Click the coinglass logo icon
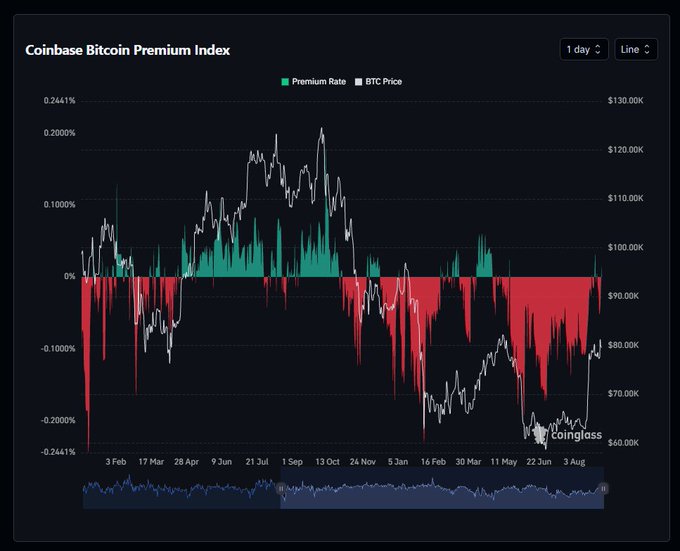This screenshot has height=551, width=680. [540, 434]
